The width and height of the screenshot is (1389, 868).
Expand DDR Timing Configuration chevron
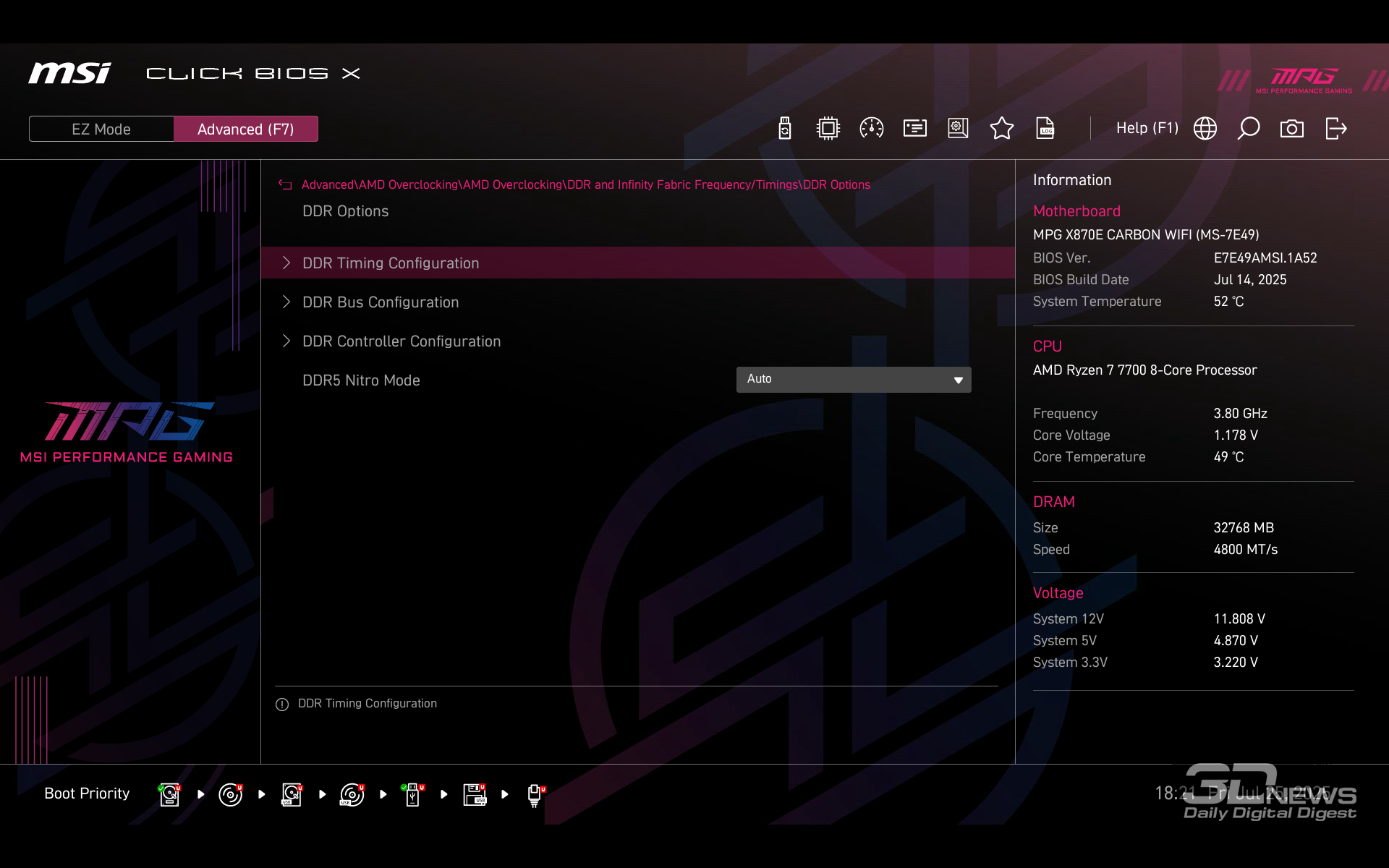(286, 263)
